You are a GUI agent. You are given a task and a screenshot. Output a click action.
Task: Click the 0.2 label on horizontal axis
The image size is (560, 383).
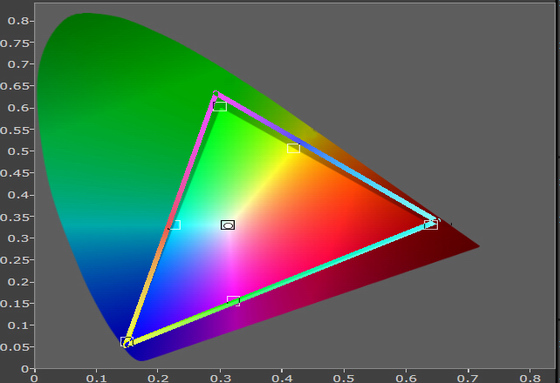pos(158,378)
